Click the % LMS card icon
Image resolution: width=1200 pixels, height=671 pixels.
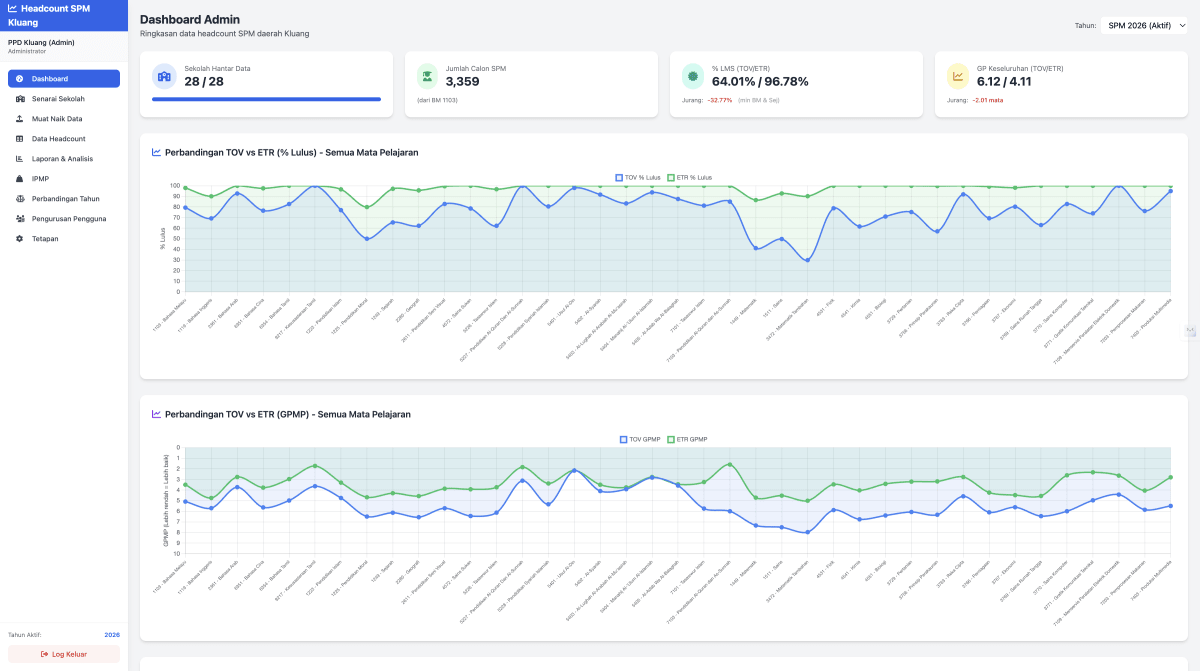pyautogui.click(x=692, y=77)
